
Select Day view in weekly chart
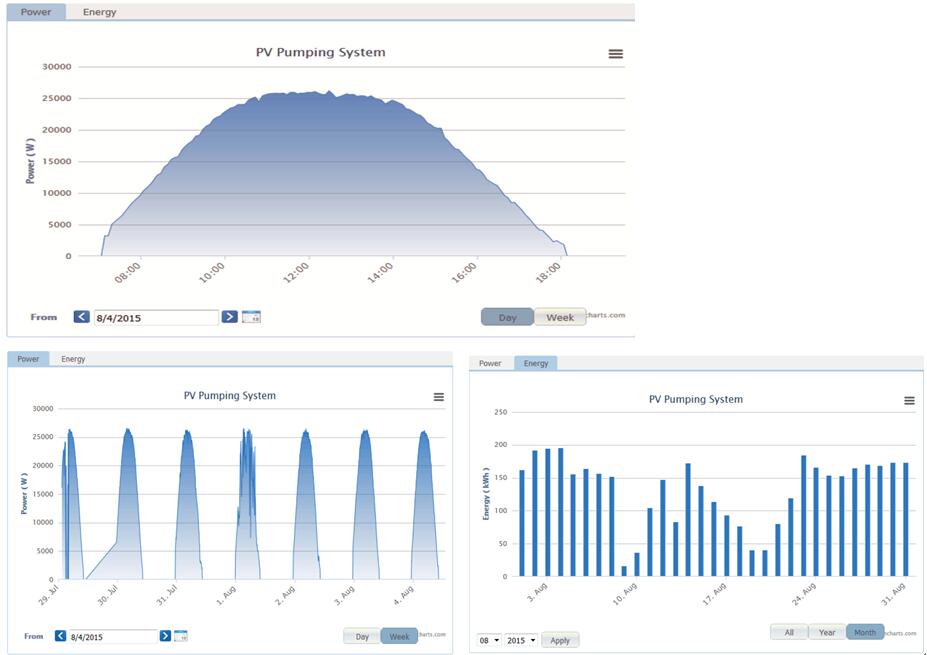362,636
